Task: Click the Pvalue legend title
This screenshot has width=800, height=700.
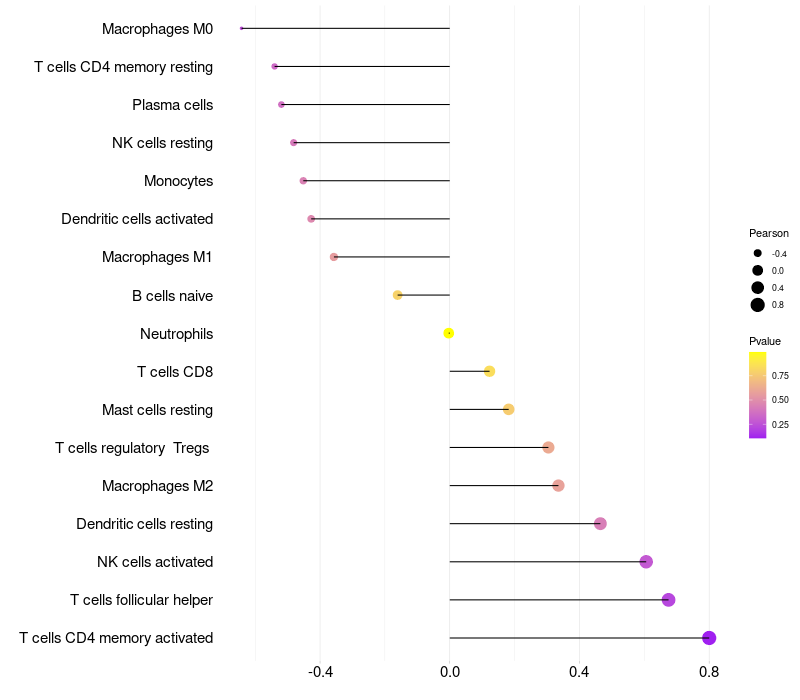Action: coord(765,341)
